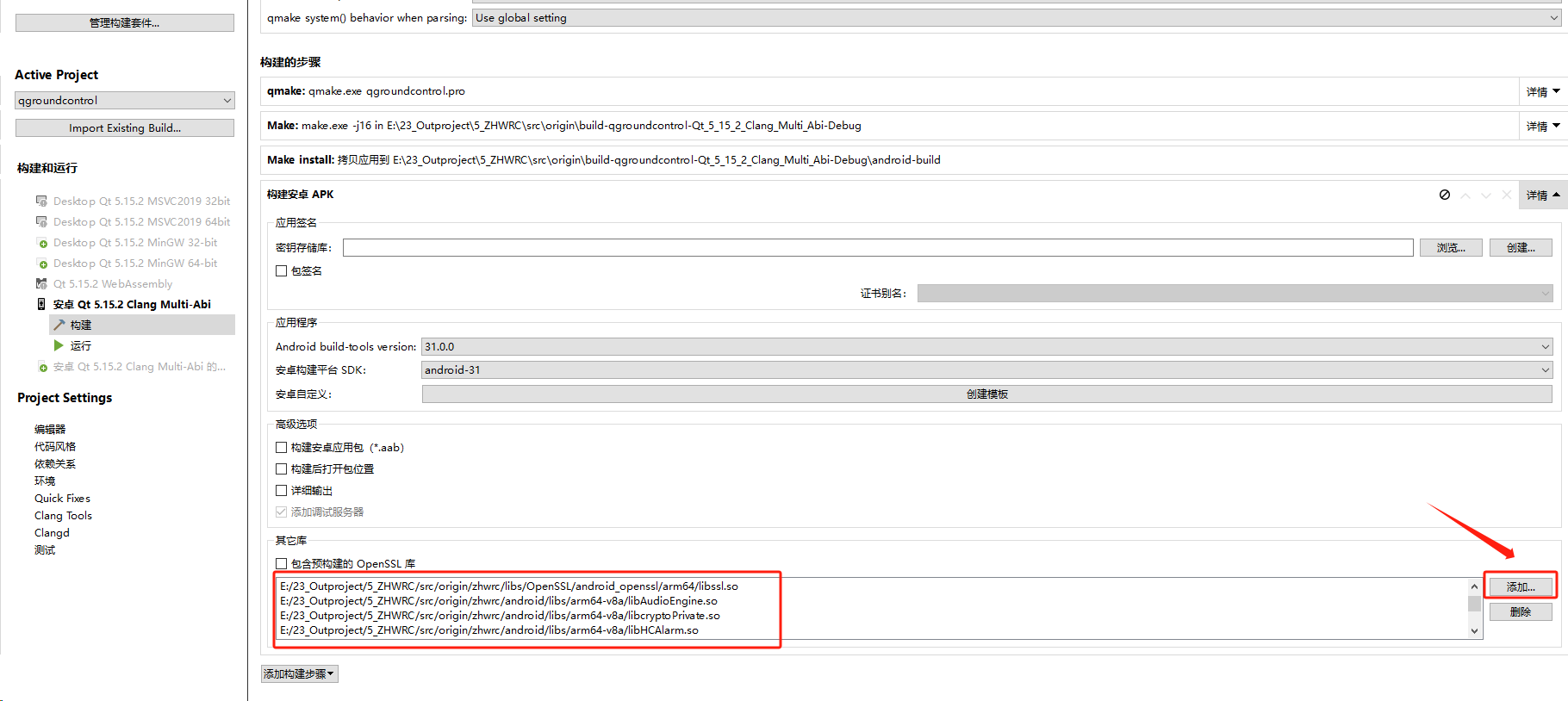Open Clang Tools project settings
This screenshot has width=1568, height=701.
63,515
